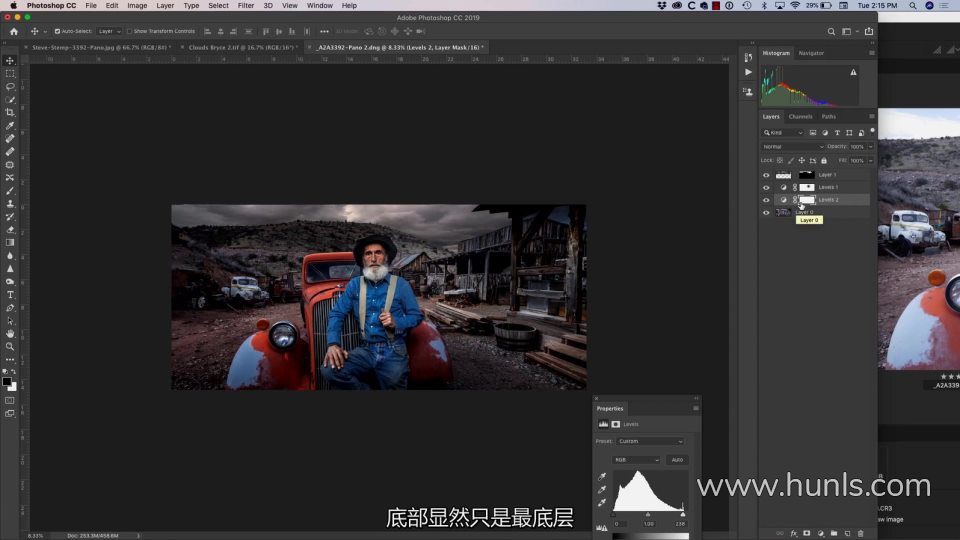Image resolution: width=960 pixels, height=540 pixels.
Task: Click the Home icon in options bar
Action: (x=14, y=31)
